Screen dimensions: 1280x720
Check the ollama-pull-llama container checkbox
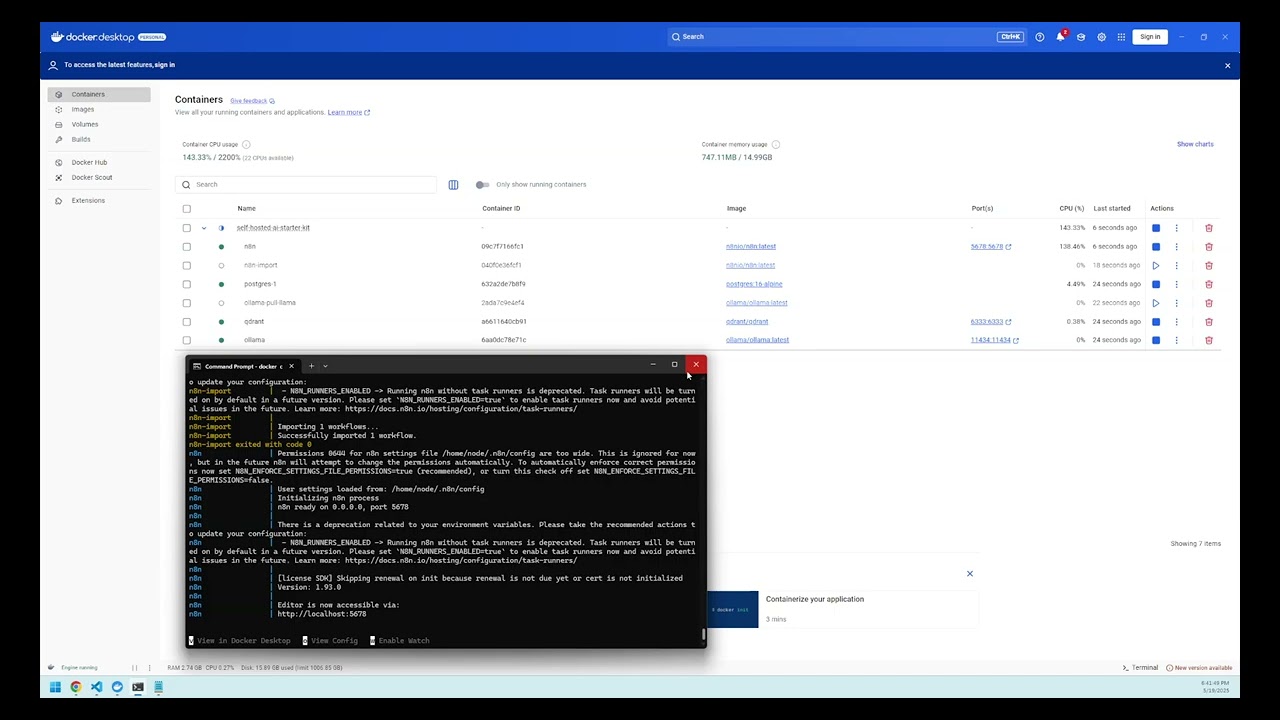click(x=186, y=303)
